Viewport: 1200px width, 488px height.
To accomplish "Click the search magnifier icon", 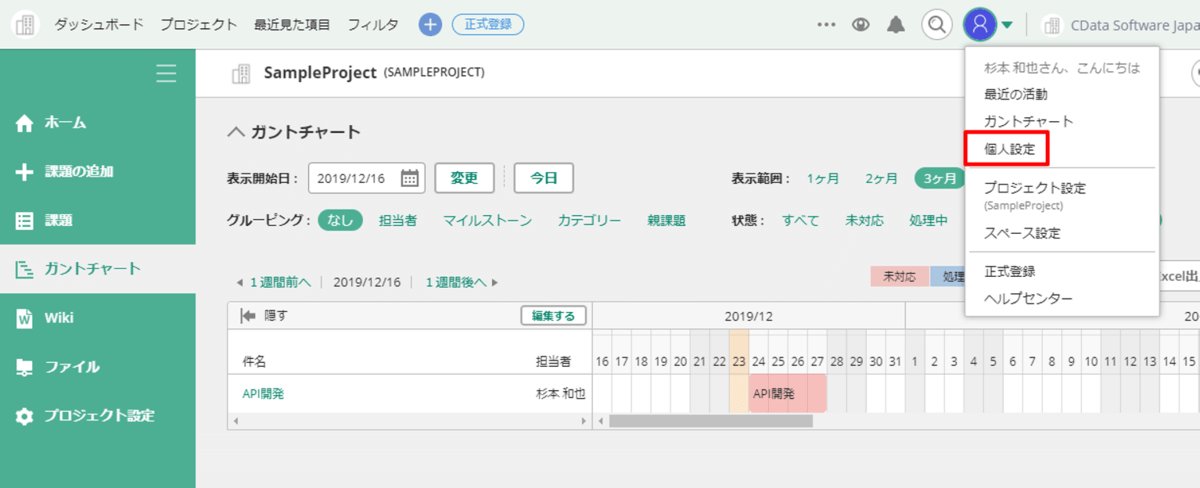I will (936, 25).
